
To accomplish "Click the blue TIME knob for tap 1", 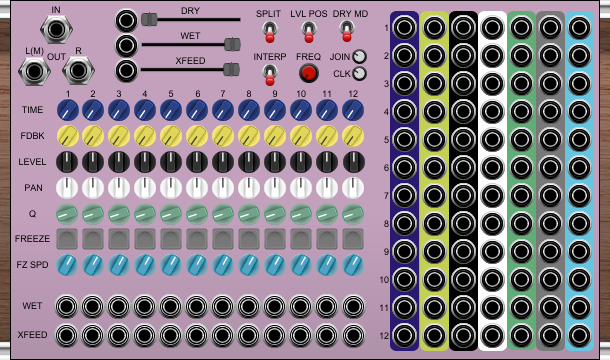I will [68, 110].
